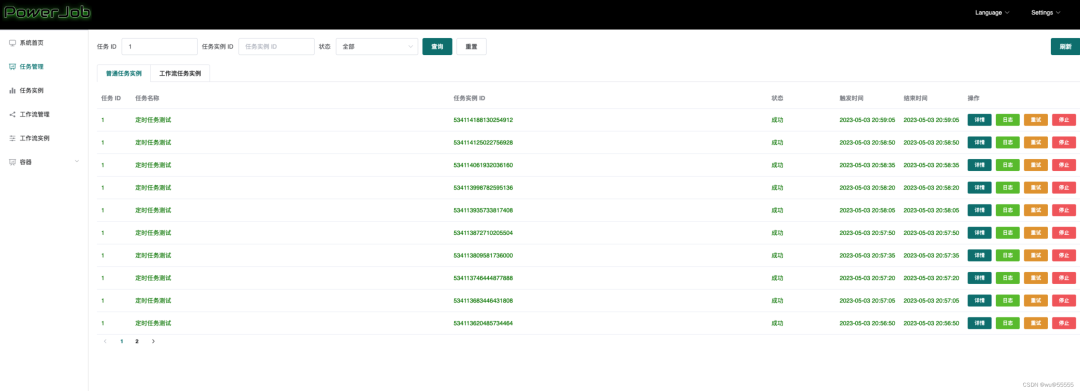The height and width of the screenshot is (391, 1080).
Task: Click the 重置 reset button
Action: [471, 47]
